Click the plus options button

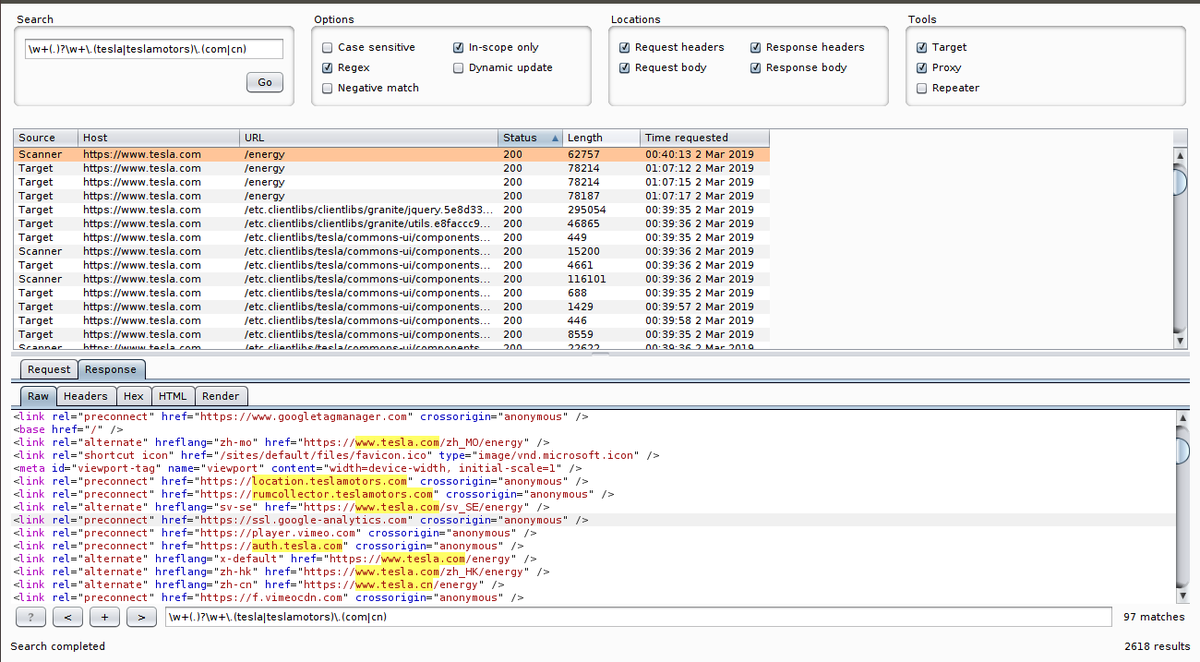(x=104, y=617)
